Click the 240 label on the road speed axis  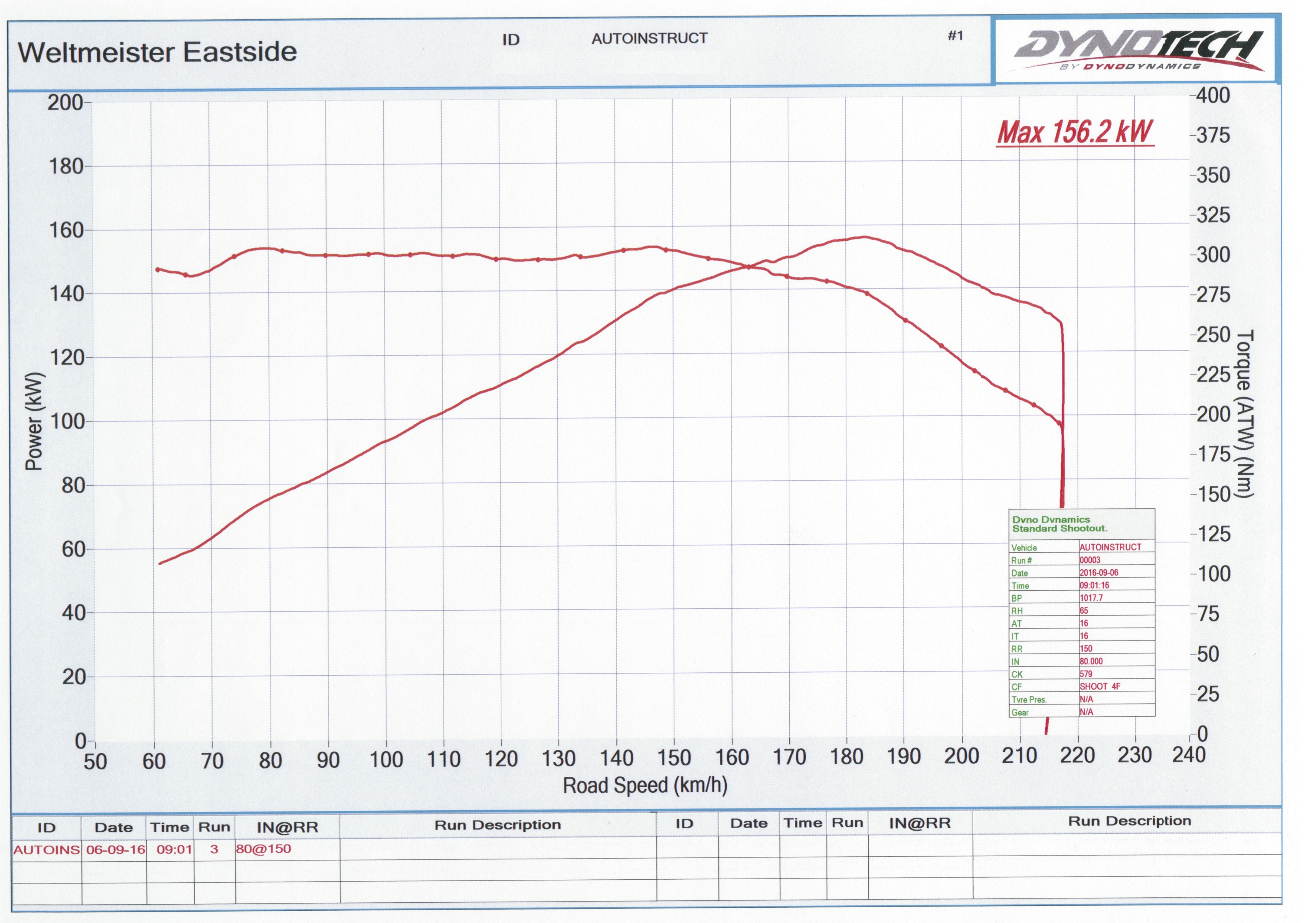(1189, 755)
